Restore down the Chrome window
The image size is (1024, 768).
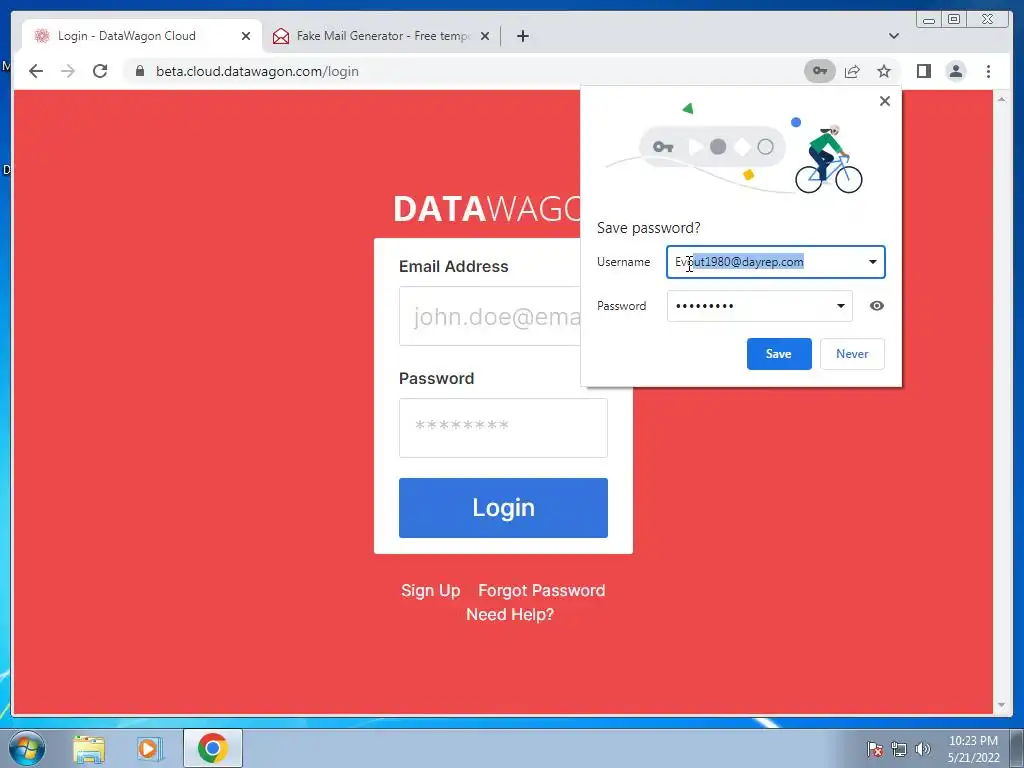point(954,20)
